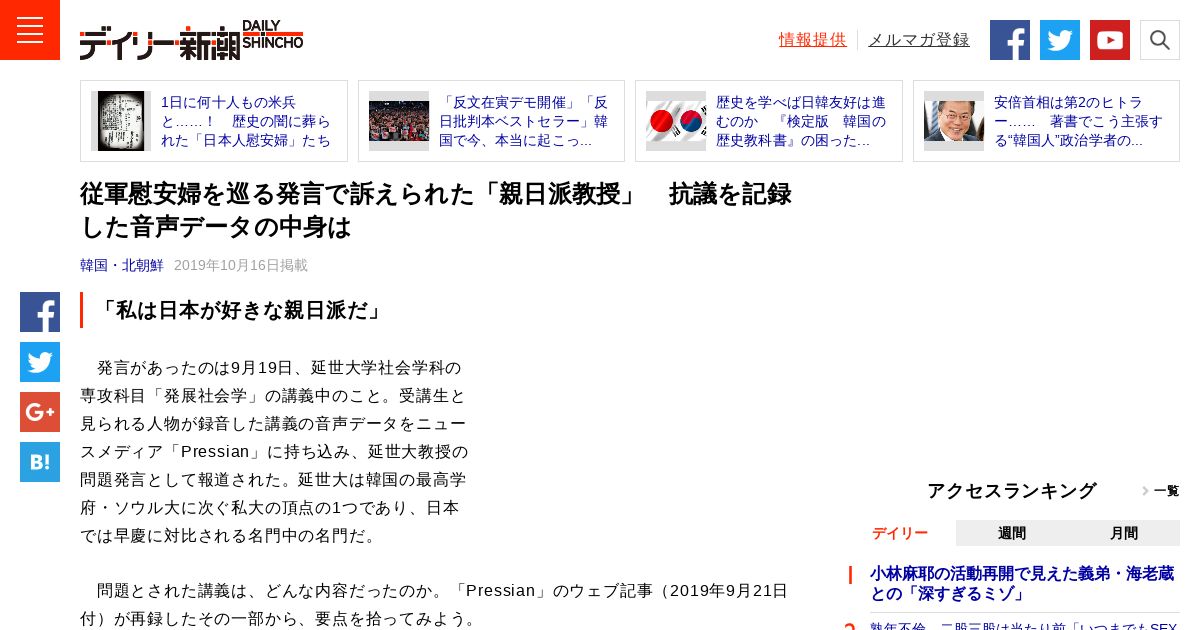
Task: Share article on Twitter from side bar
Action: (x=40, y=362)
